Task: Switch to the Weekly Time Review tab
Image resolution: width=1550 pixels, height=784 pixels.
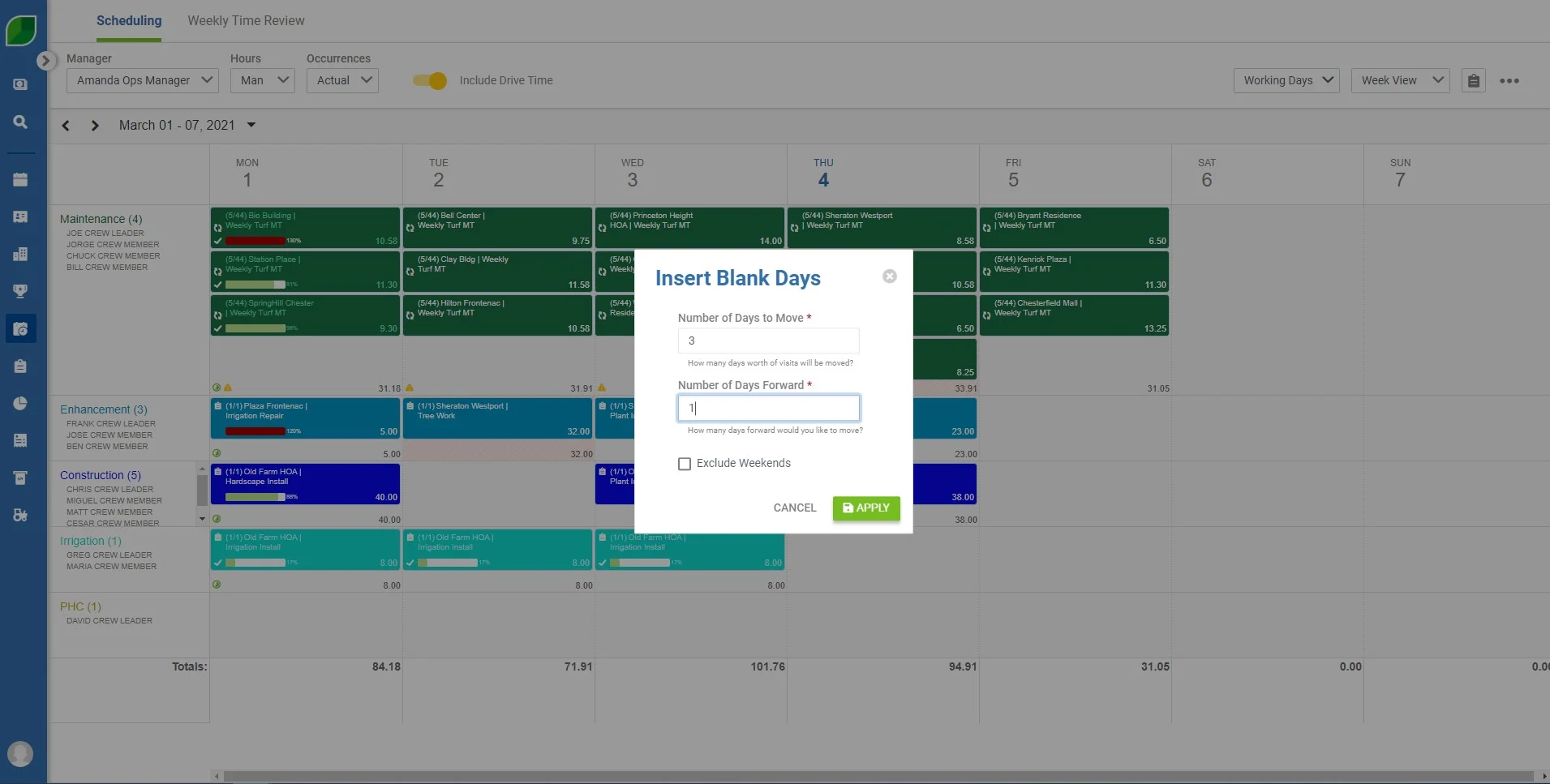Action: tap(246, 21)
